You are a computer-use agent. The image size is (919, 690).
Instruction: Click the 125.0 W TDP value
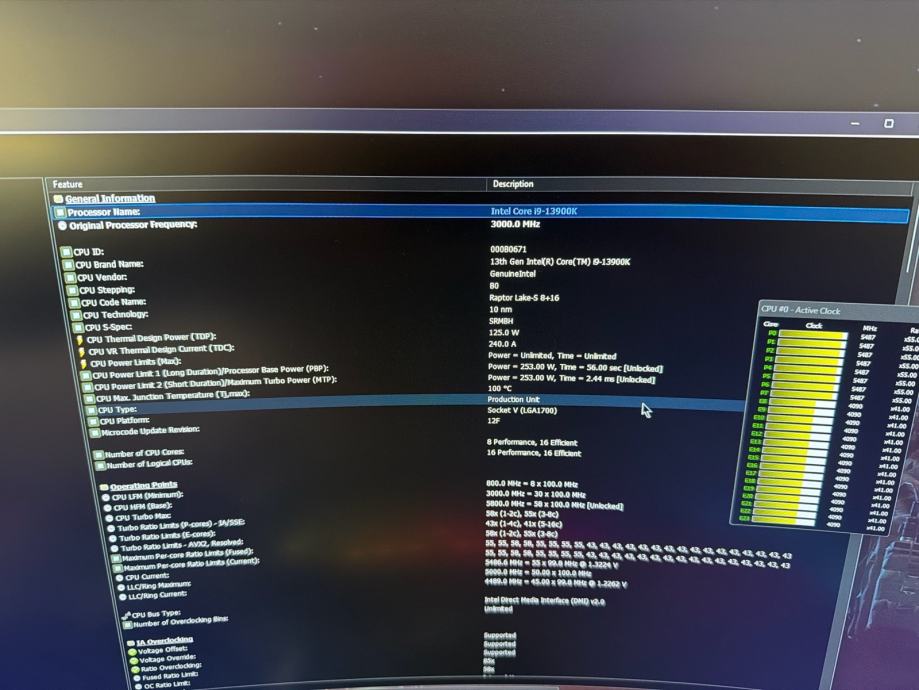tap(504, 332)
